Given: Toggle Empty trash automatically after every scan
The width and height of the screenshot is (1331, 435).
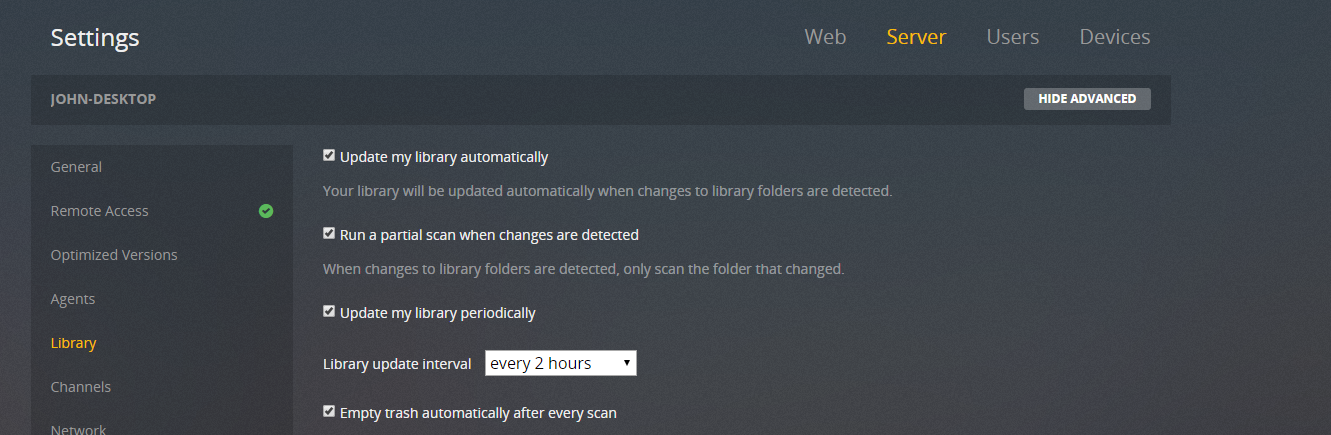Looking at the screenshot, I should click(x=329, y=412).
